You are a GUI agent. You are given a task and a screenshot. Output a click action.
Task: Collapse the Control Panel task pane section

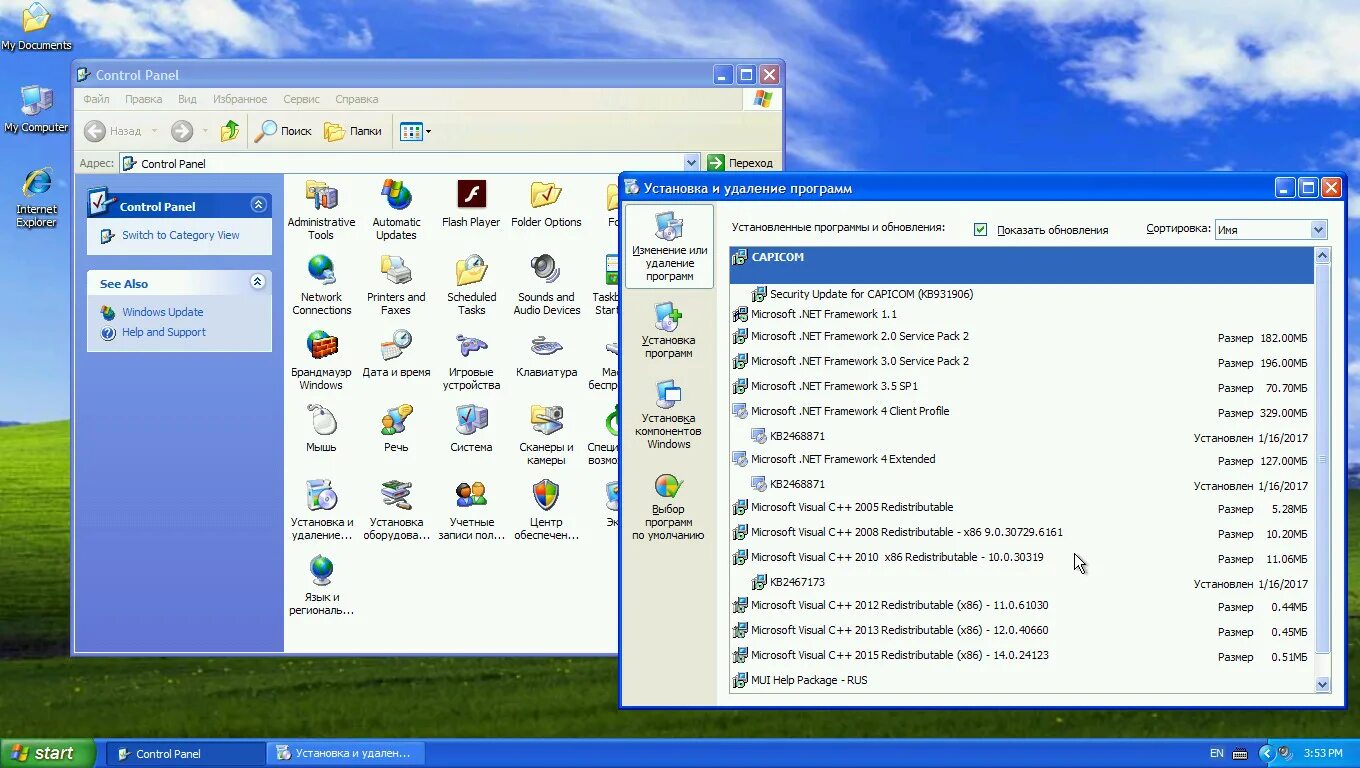(258, 204)
